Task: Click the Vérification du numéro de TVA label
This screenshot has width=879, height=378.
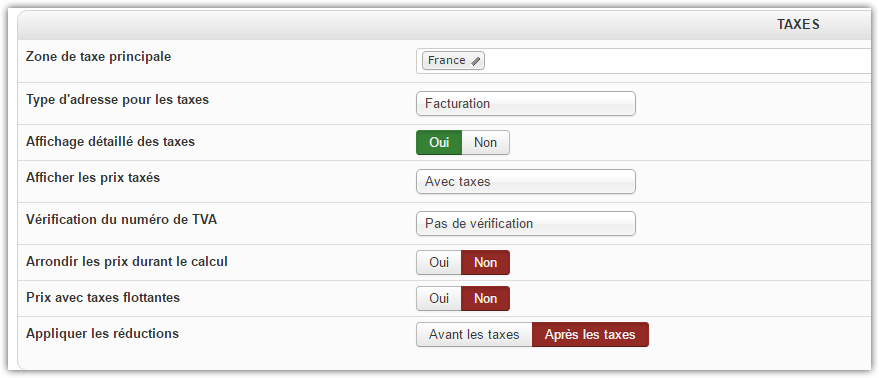Action: (x=122, y=219)
